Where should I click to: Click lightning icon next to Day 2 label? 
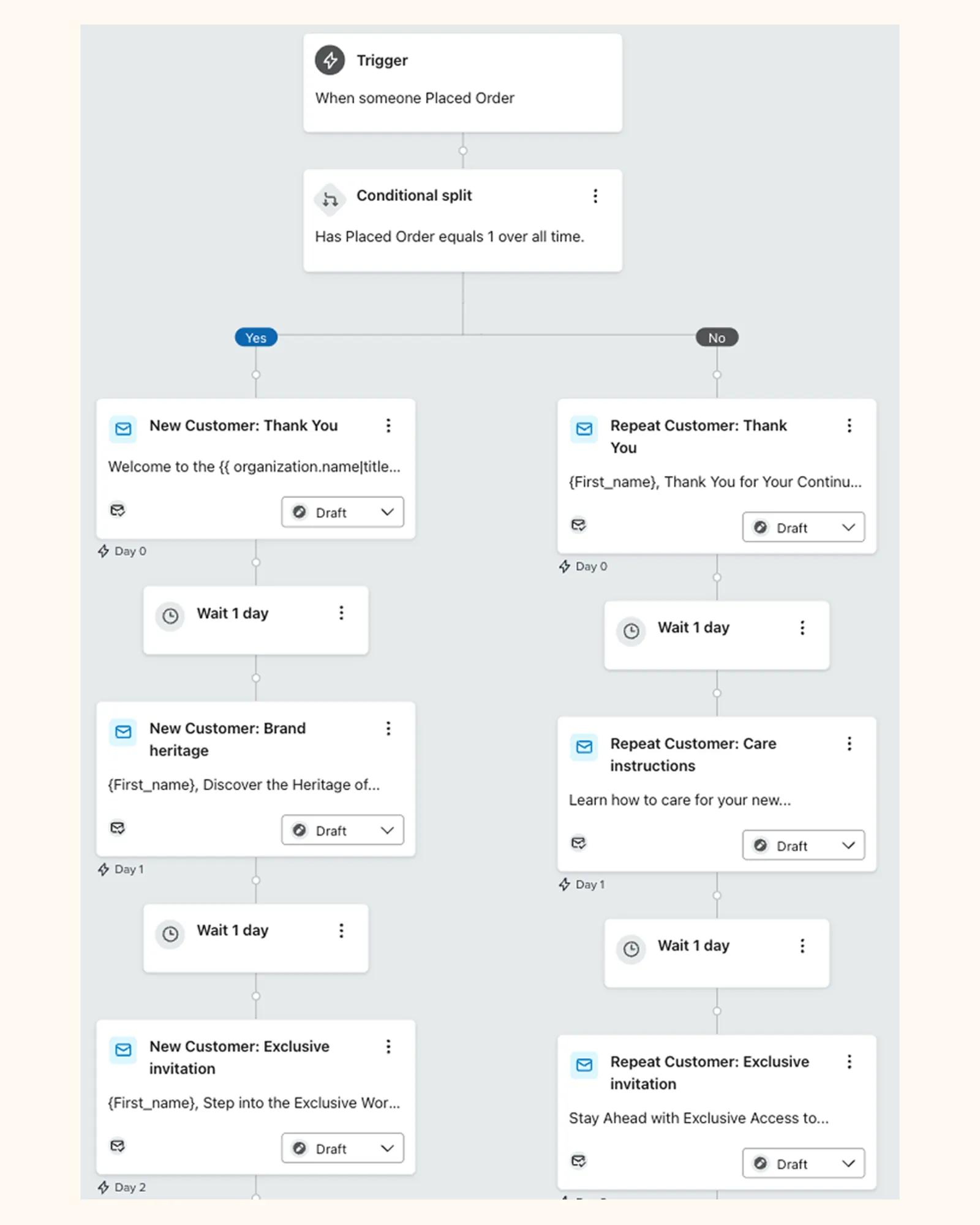coord(104,1187)
